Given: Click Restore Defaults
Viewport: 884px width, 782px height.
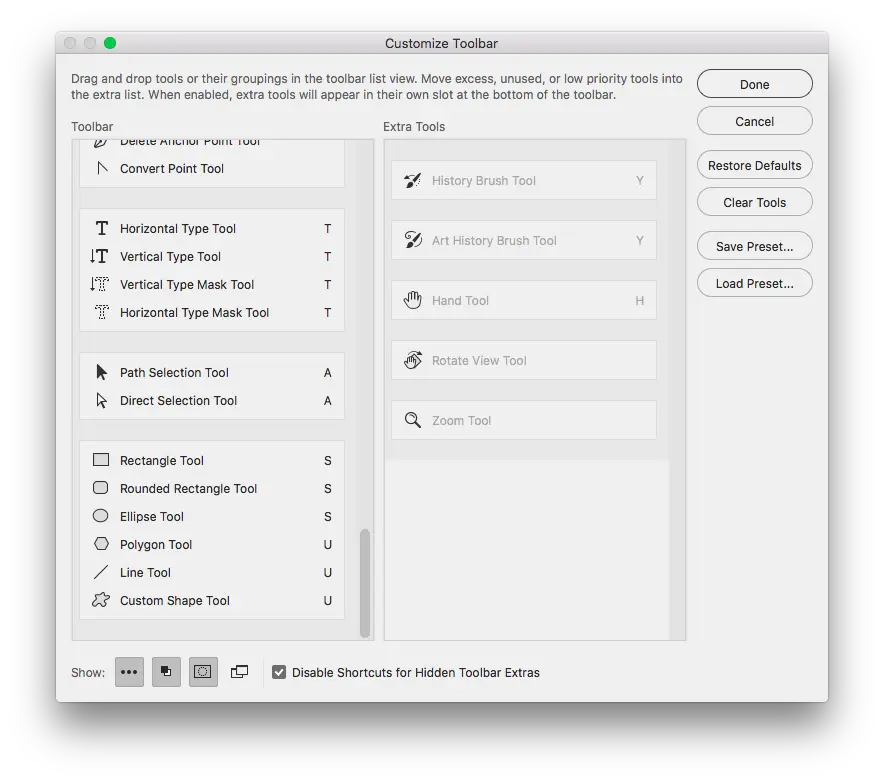Looking at the screenshot, I should [x=754, y=165].
